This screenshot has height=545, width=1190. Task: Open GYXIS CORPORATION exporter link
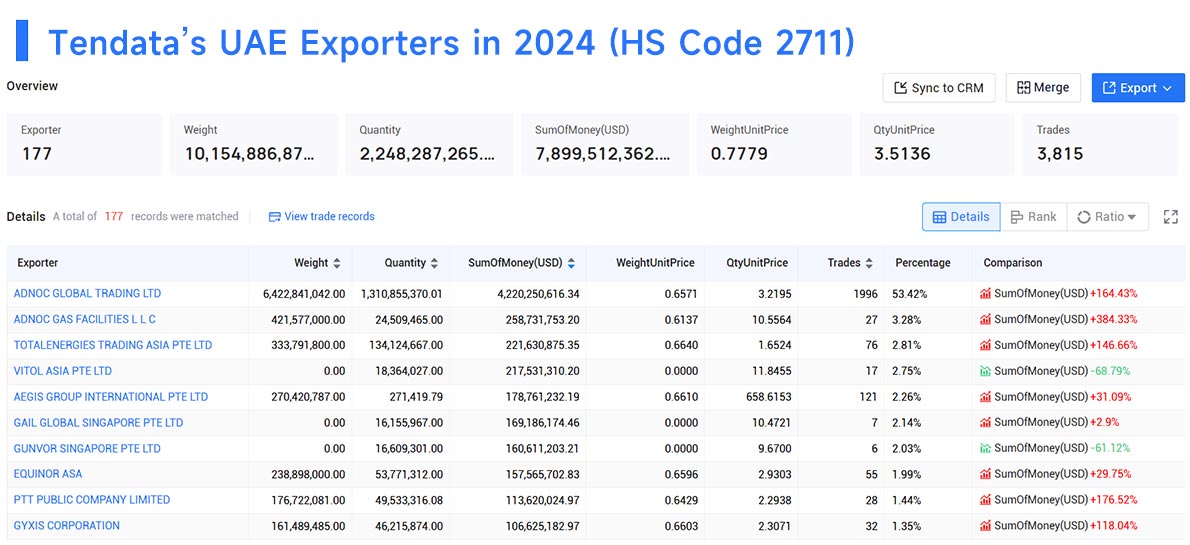(x=67, y=525)
